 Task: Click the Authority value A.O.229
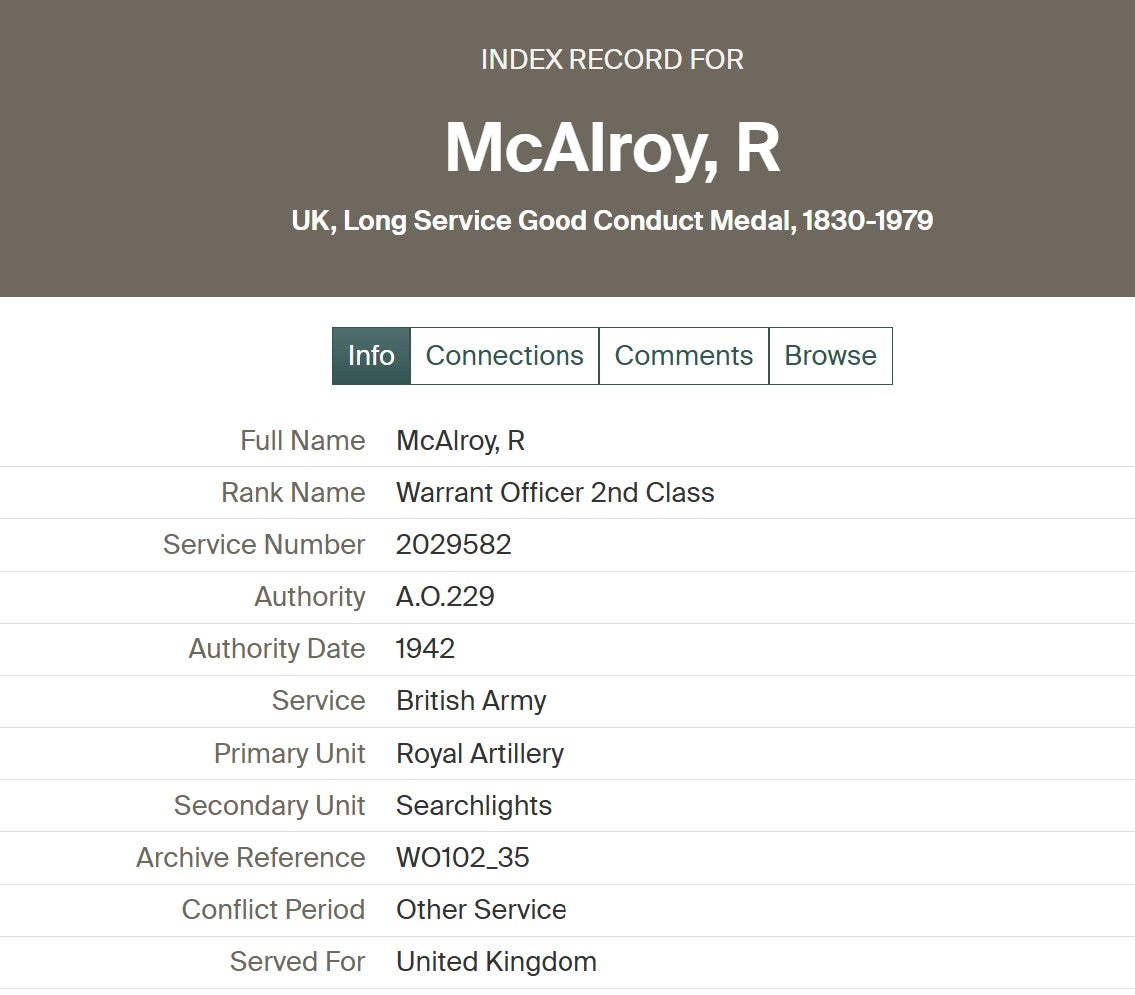(445, 597)
